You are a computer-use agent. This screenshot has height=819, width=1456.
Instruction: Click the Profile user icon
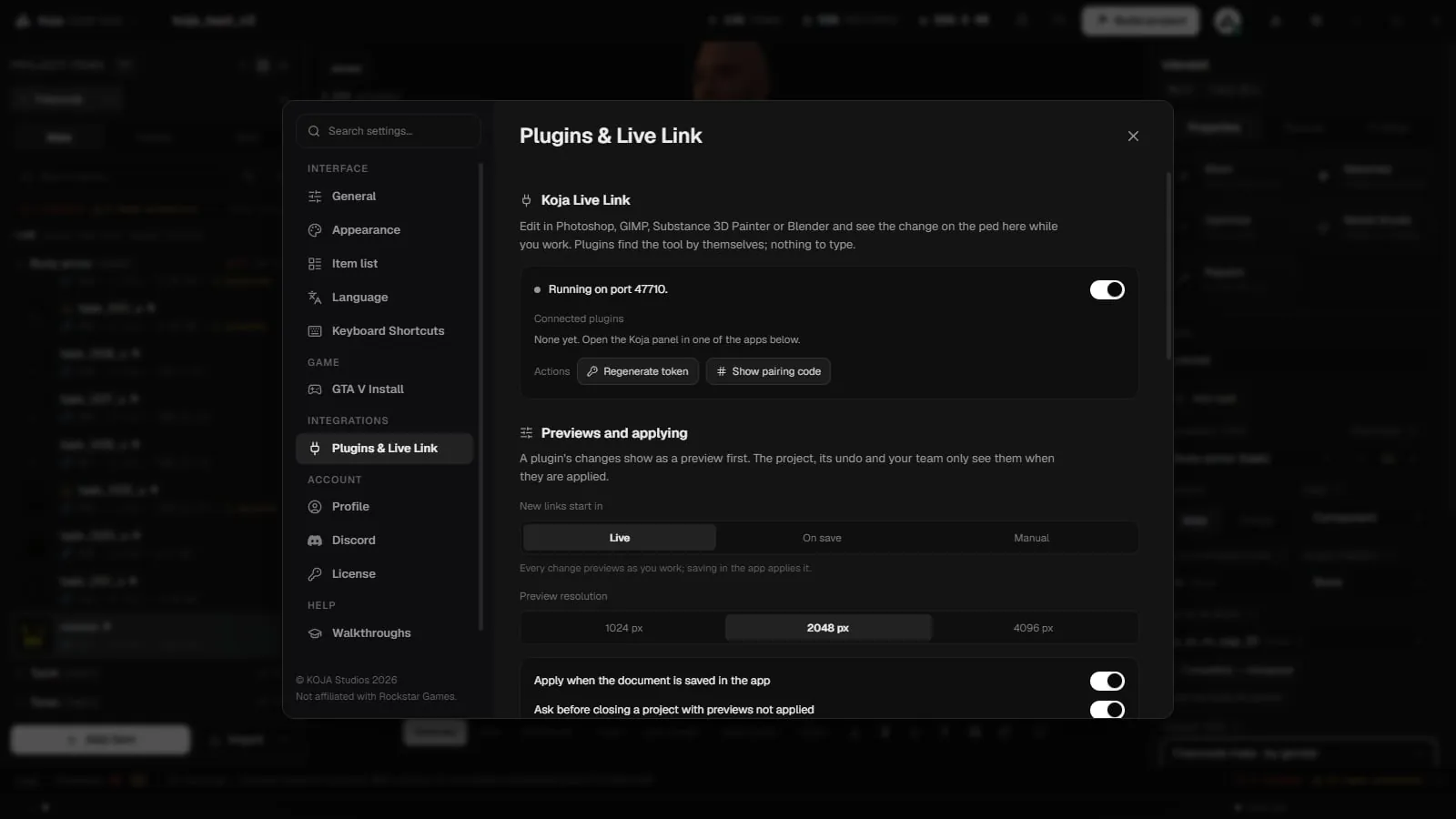coord(315,507)
